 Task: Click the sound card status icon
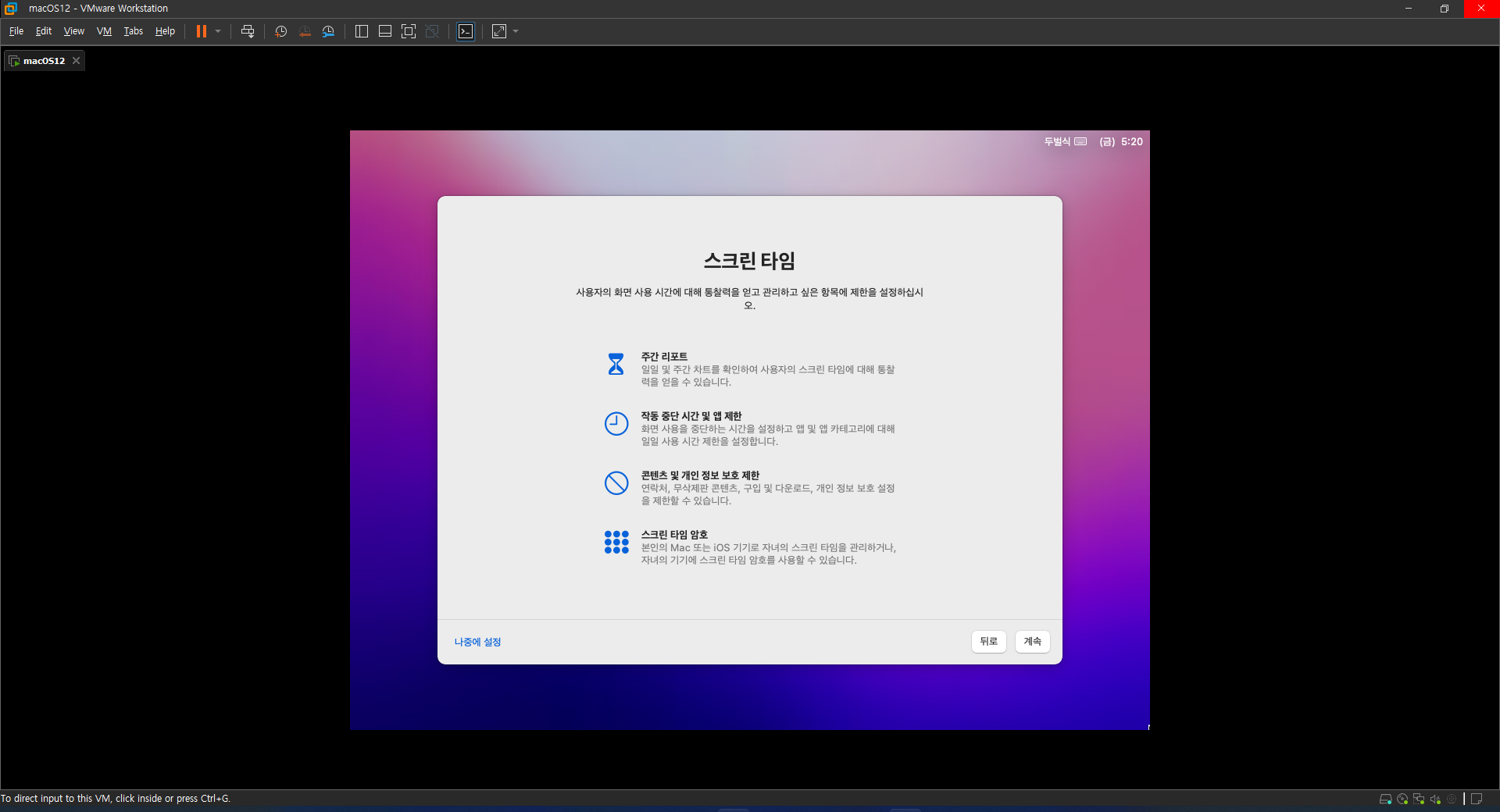pyautogui.click(x=1435, y=799)
